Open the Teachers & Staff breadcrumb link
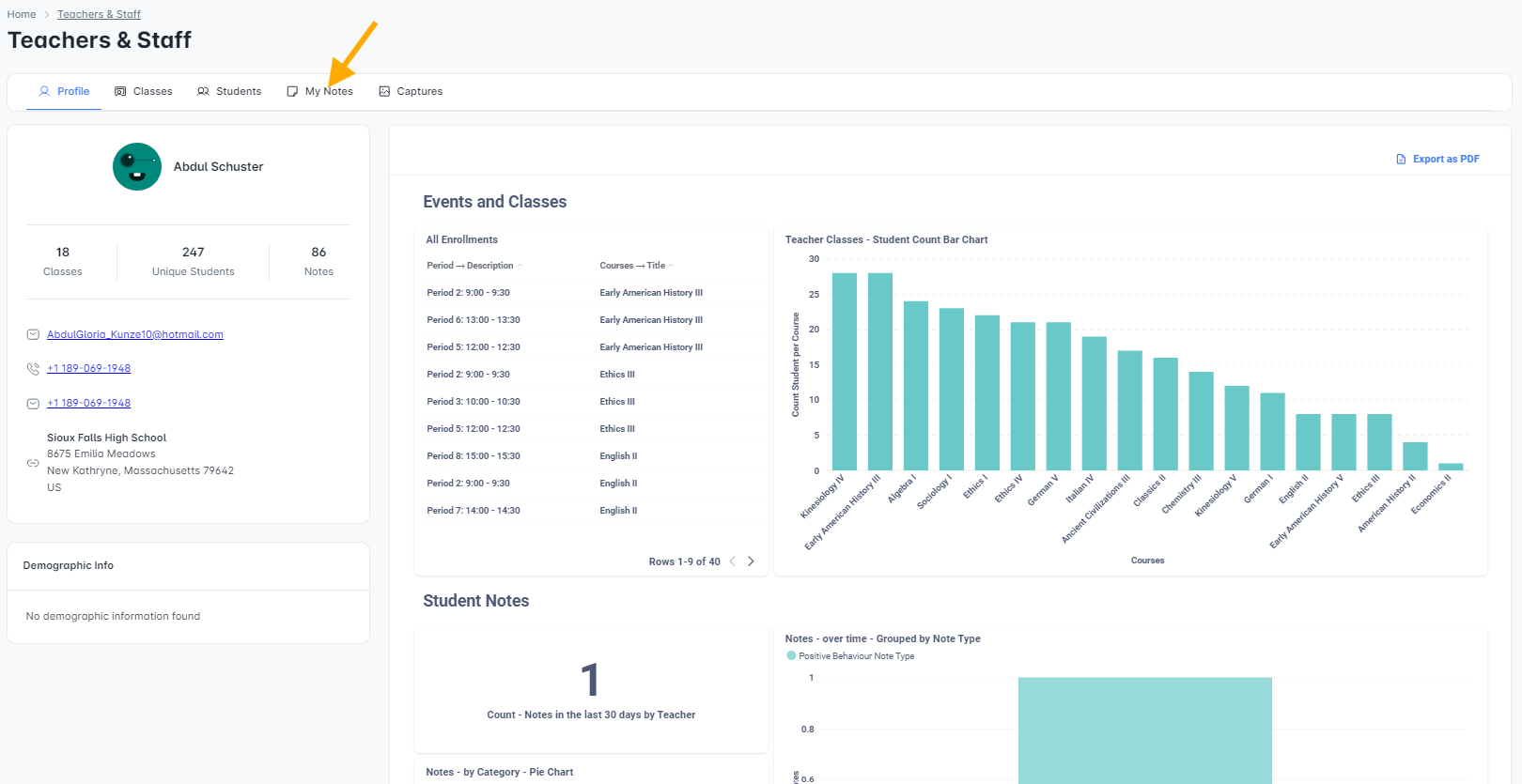 (99, 14)
